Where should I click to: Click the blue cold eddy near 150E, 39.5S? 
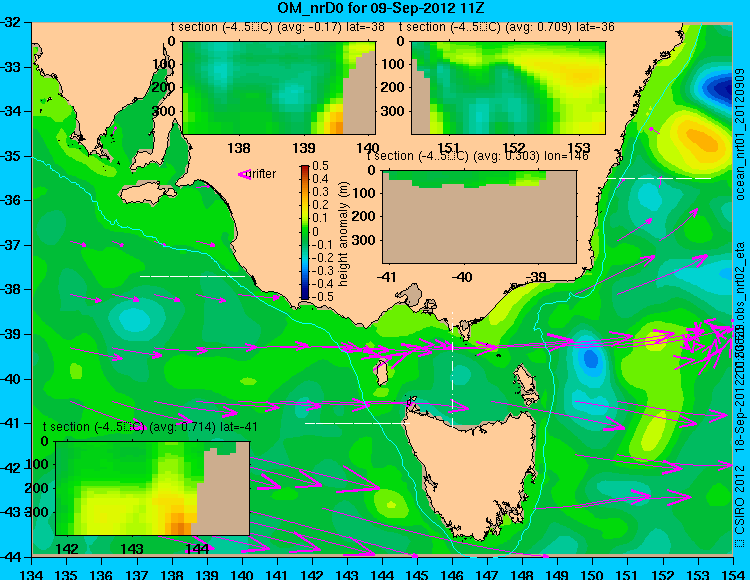[x=590, y=358]
